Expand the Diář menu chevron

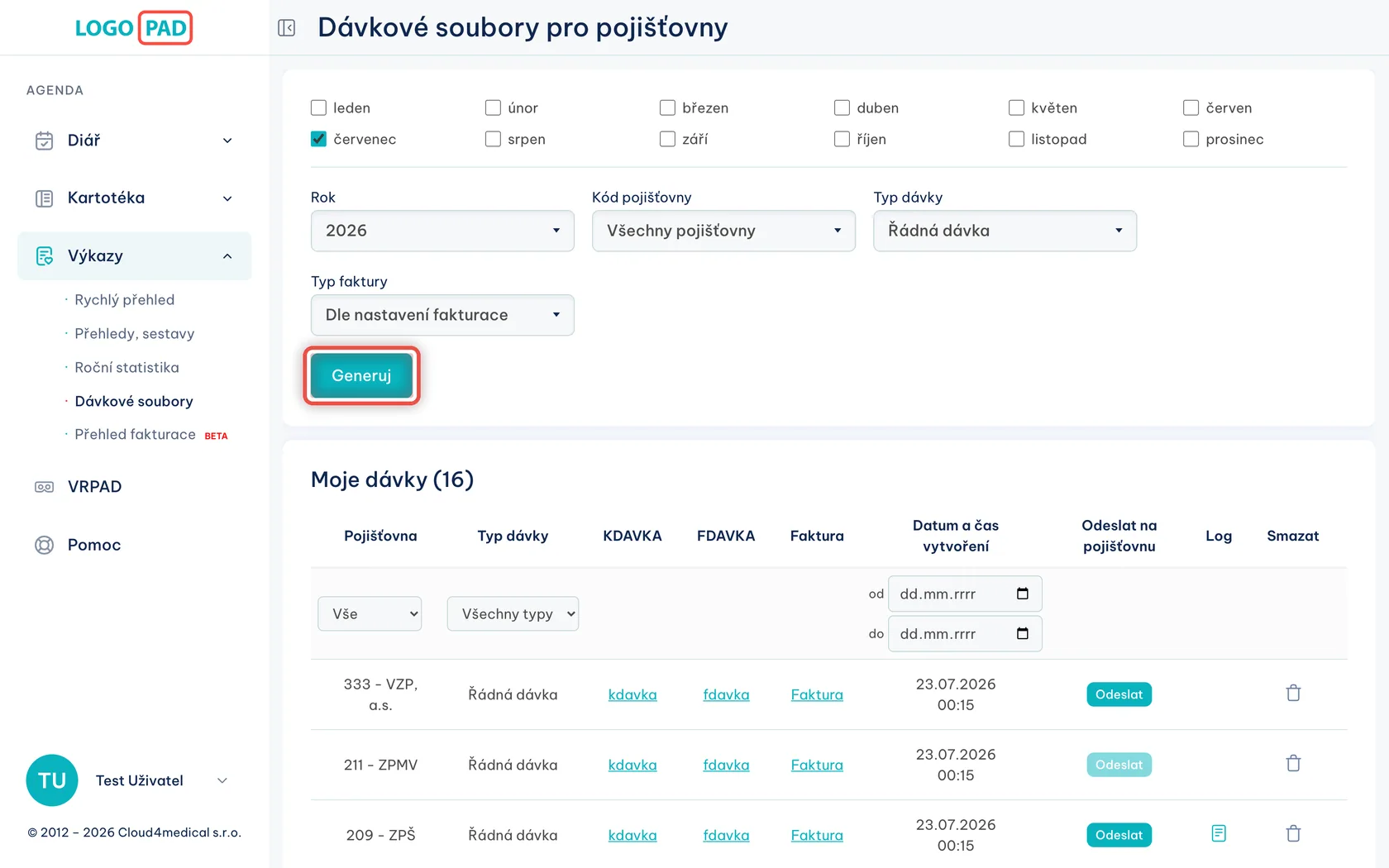tap(227, 141)
